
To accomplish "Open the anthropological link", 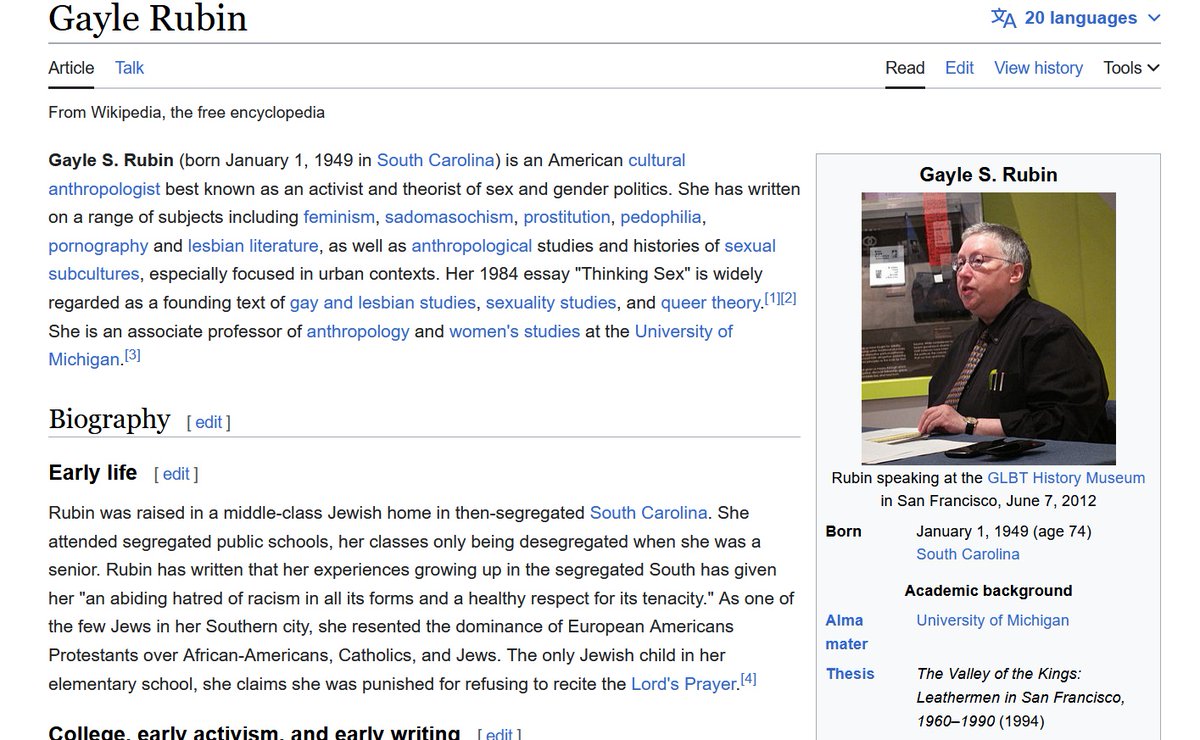I will (x=471, y=246).
